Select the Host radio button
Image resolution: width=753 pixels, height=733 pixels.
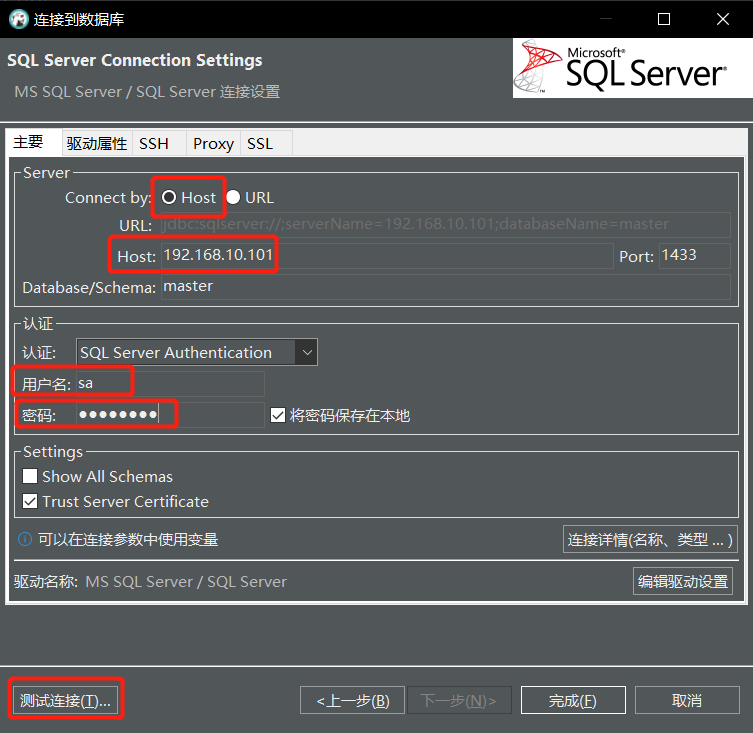pos(169,197)
